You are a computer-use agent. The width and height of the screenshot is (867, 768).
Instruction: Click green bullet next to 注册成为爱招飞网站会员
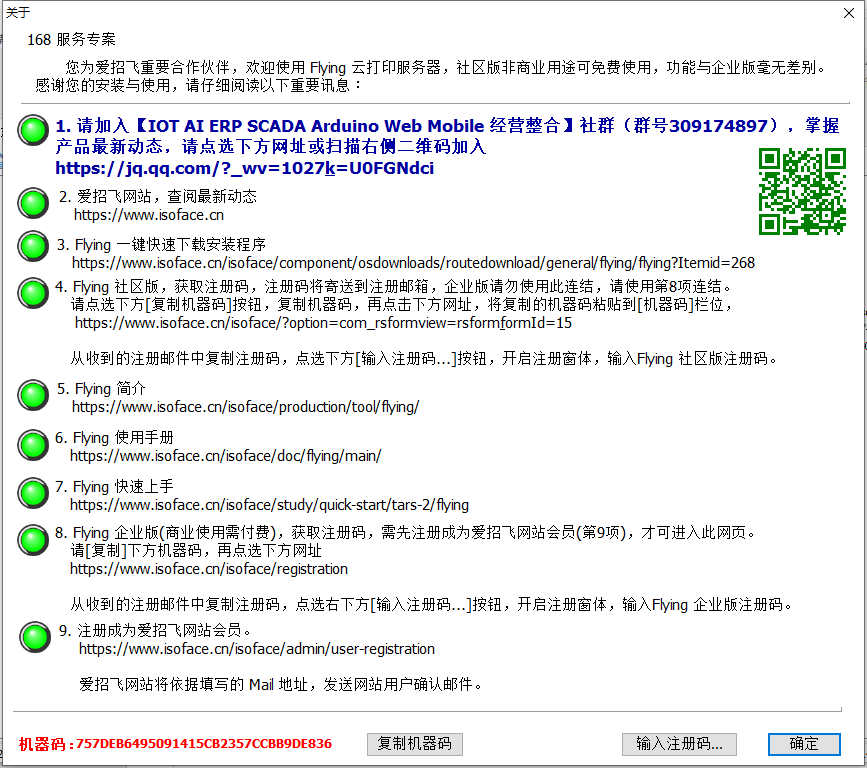tap(35, 637)
